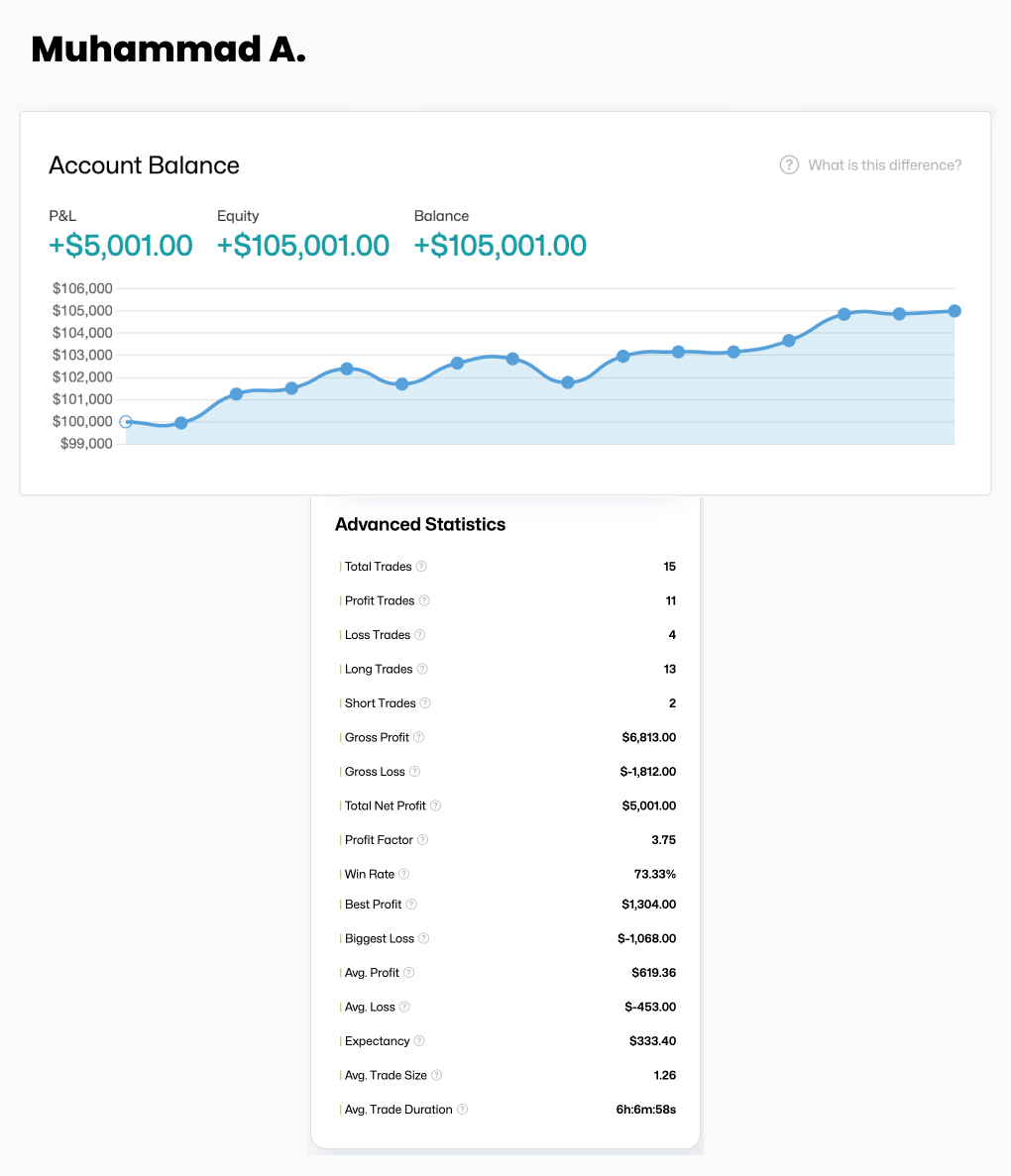This screenshot has height=1176, width=1011.
Task: Click the Avg. Profit info icon
Action: [x=408, y=973]
